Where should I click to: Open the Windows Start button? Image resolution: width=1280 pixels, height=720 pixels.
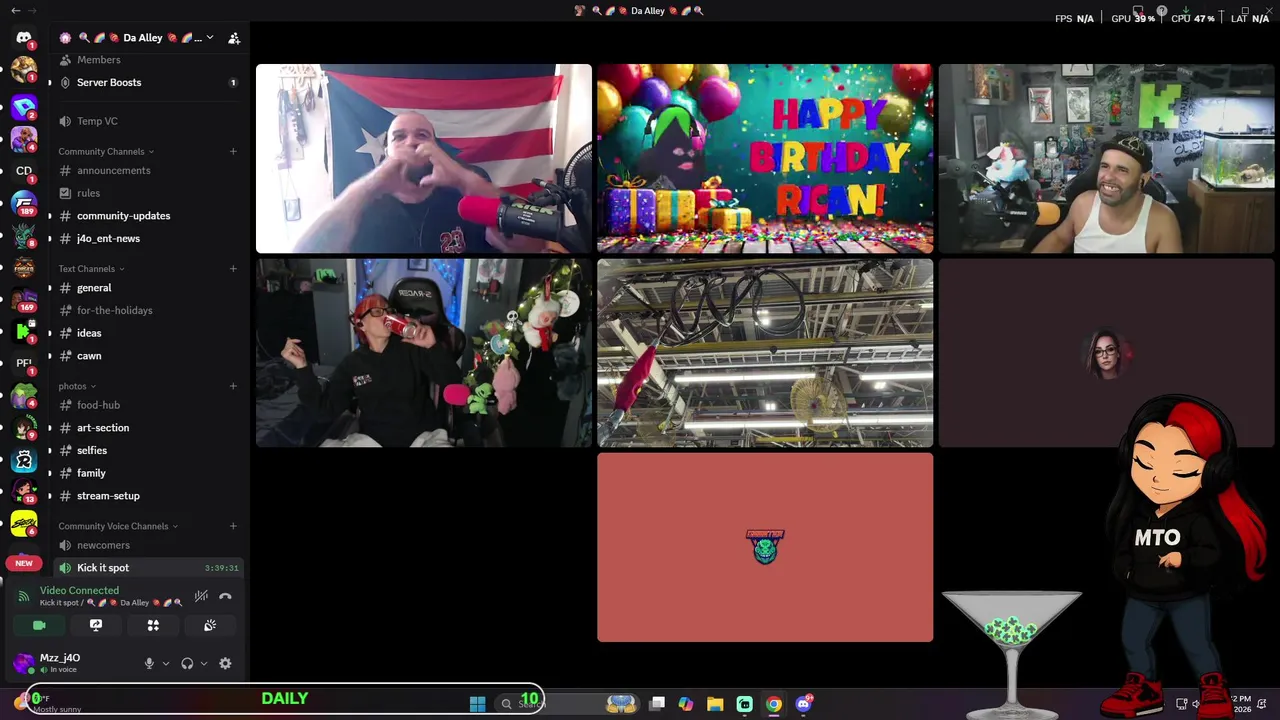coord(477,704)
